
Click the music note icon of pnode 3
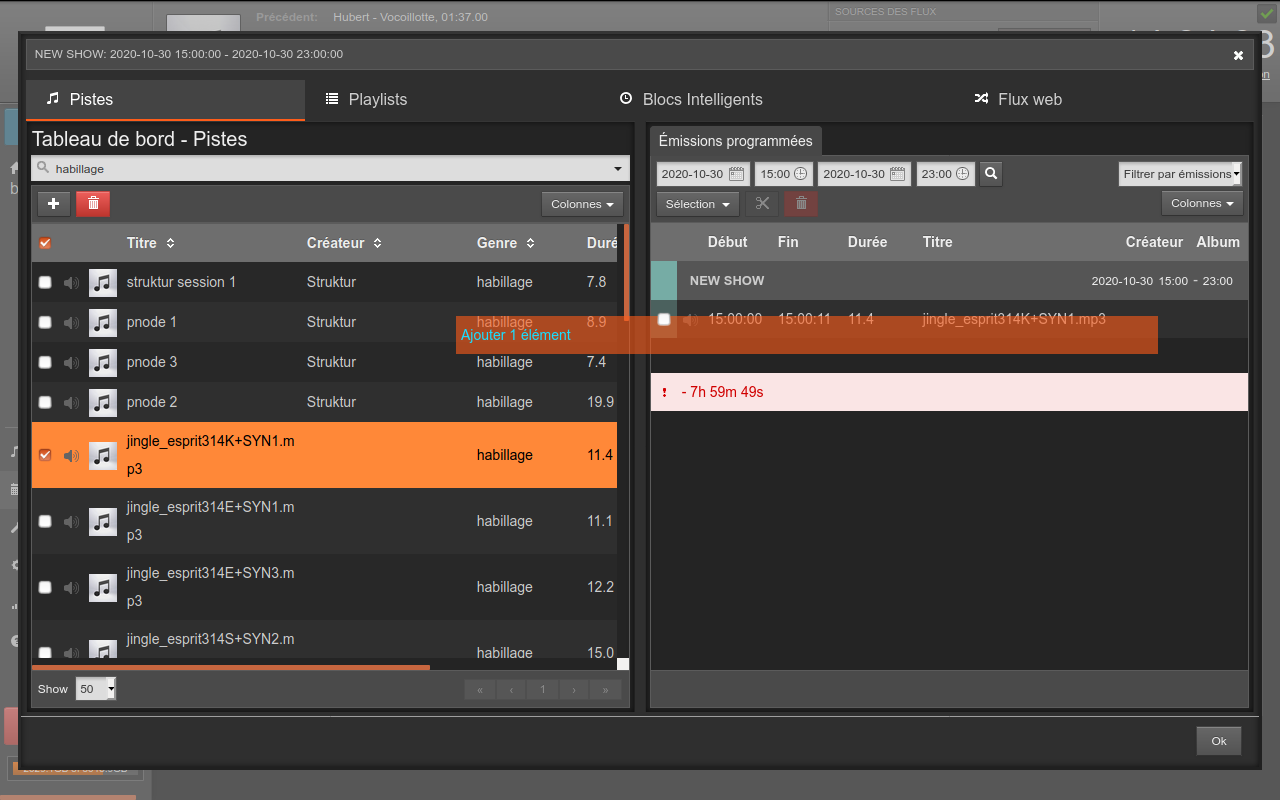(x=103, y=362)
